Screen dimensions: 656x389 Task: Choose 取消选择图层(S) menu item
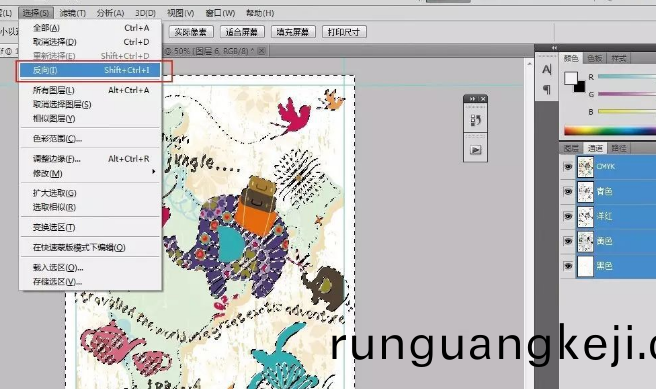(91, 104)
